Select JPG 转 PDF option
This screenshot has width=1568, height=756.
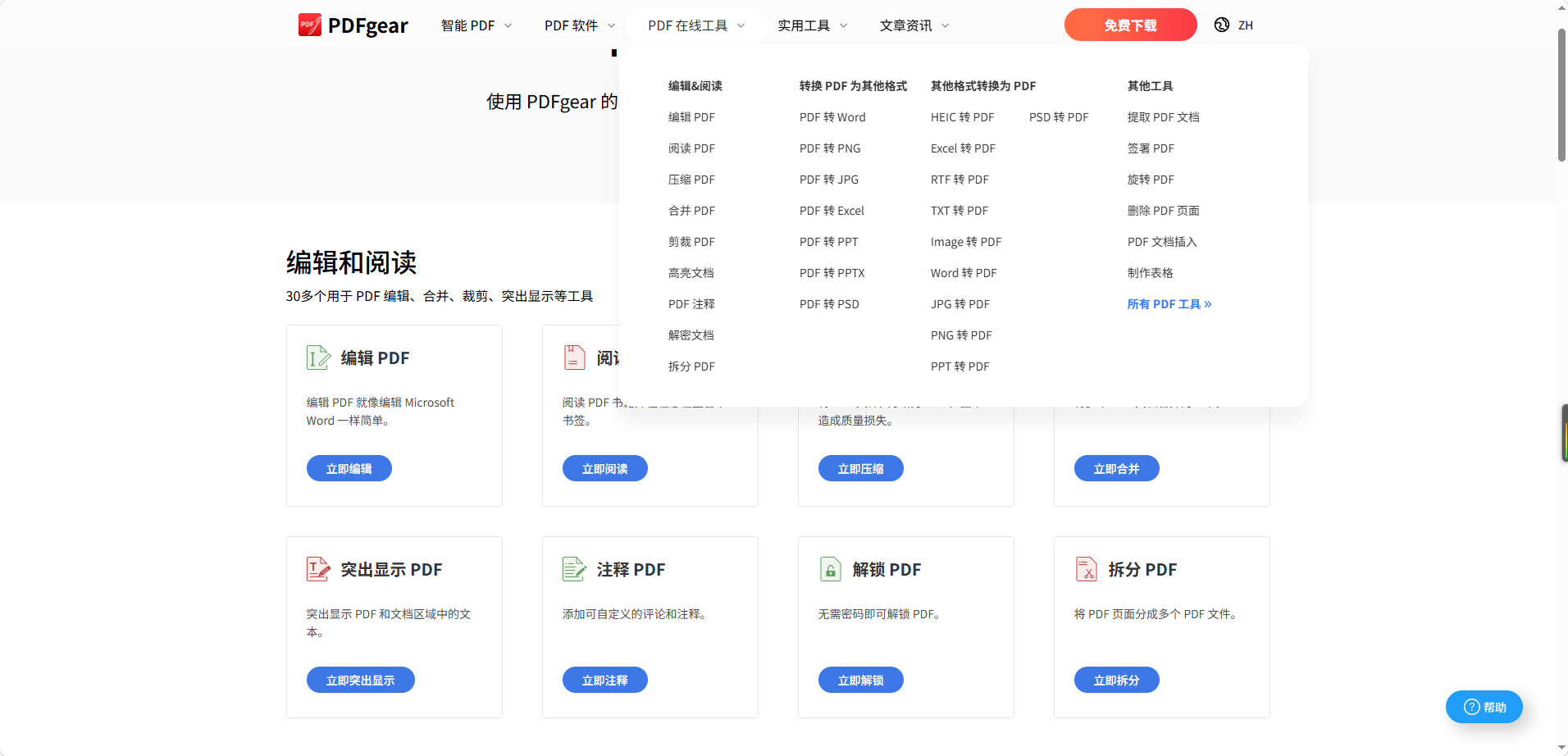(960, 304)
